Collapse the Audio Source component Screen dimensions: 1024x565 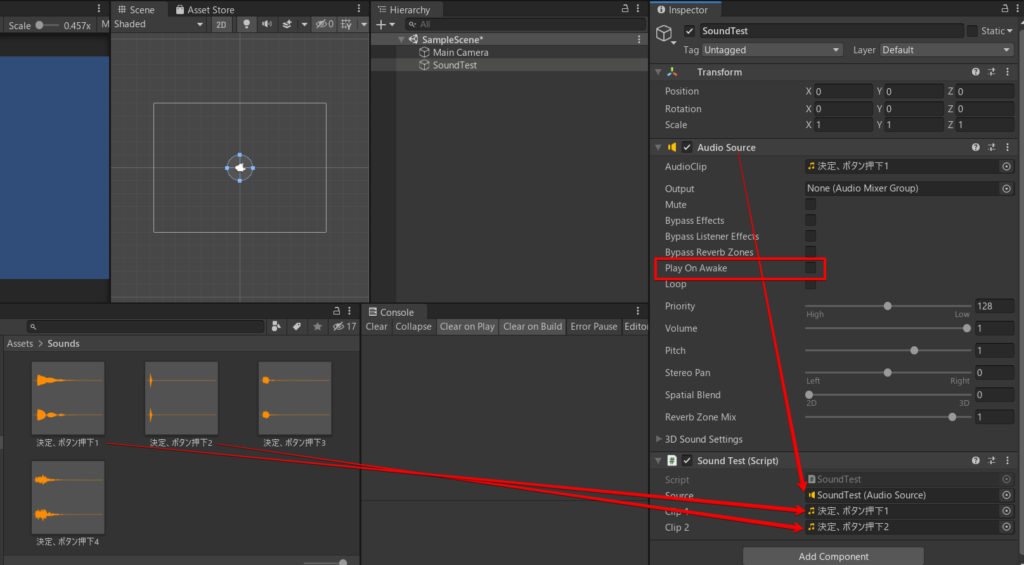tap(658, 147)
